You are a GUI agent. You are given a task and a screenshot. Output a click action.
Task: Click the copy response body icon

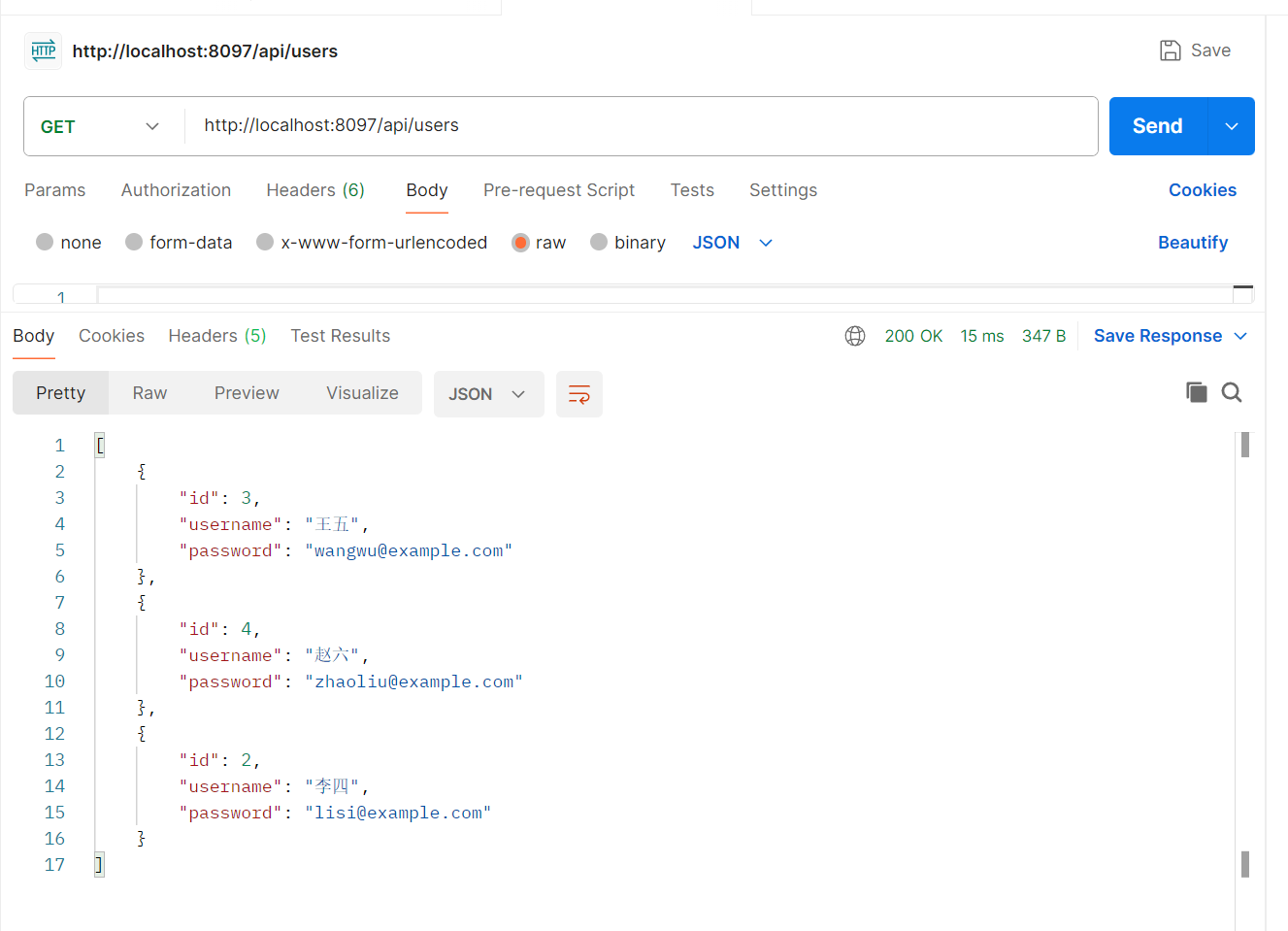pos(1197,391)
